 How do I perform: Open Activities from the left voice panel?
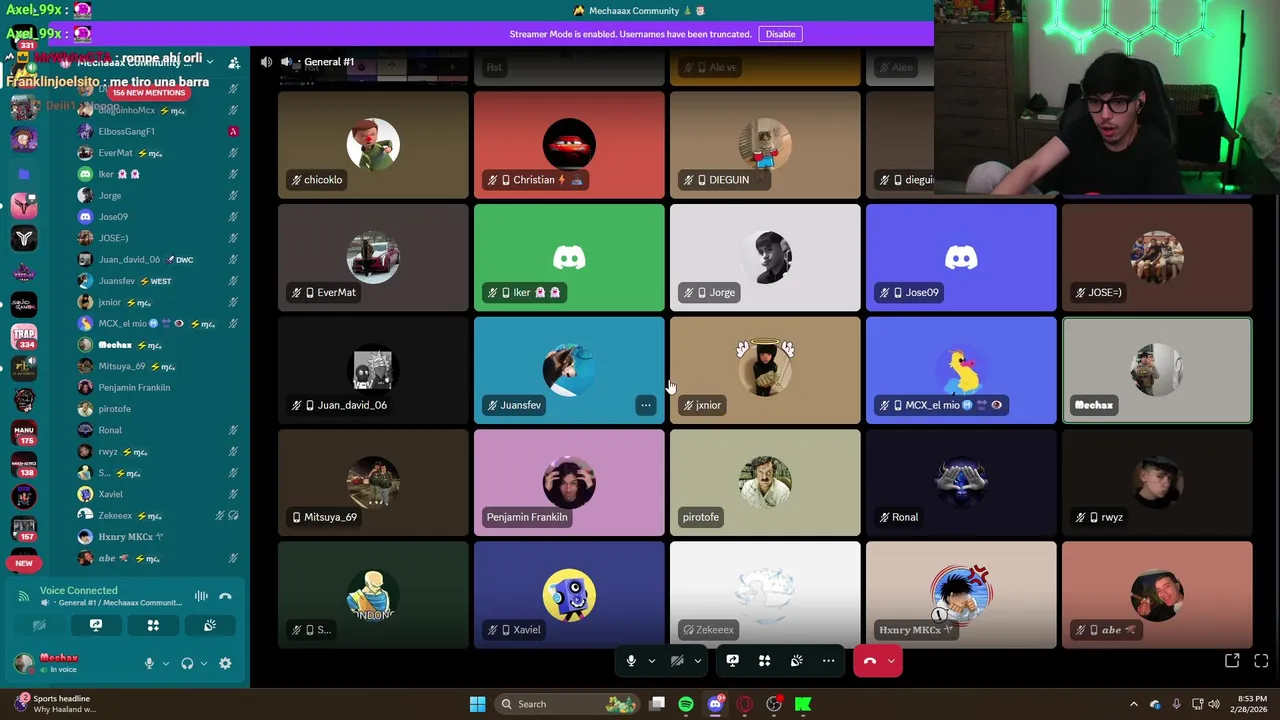pos(153,625)
